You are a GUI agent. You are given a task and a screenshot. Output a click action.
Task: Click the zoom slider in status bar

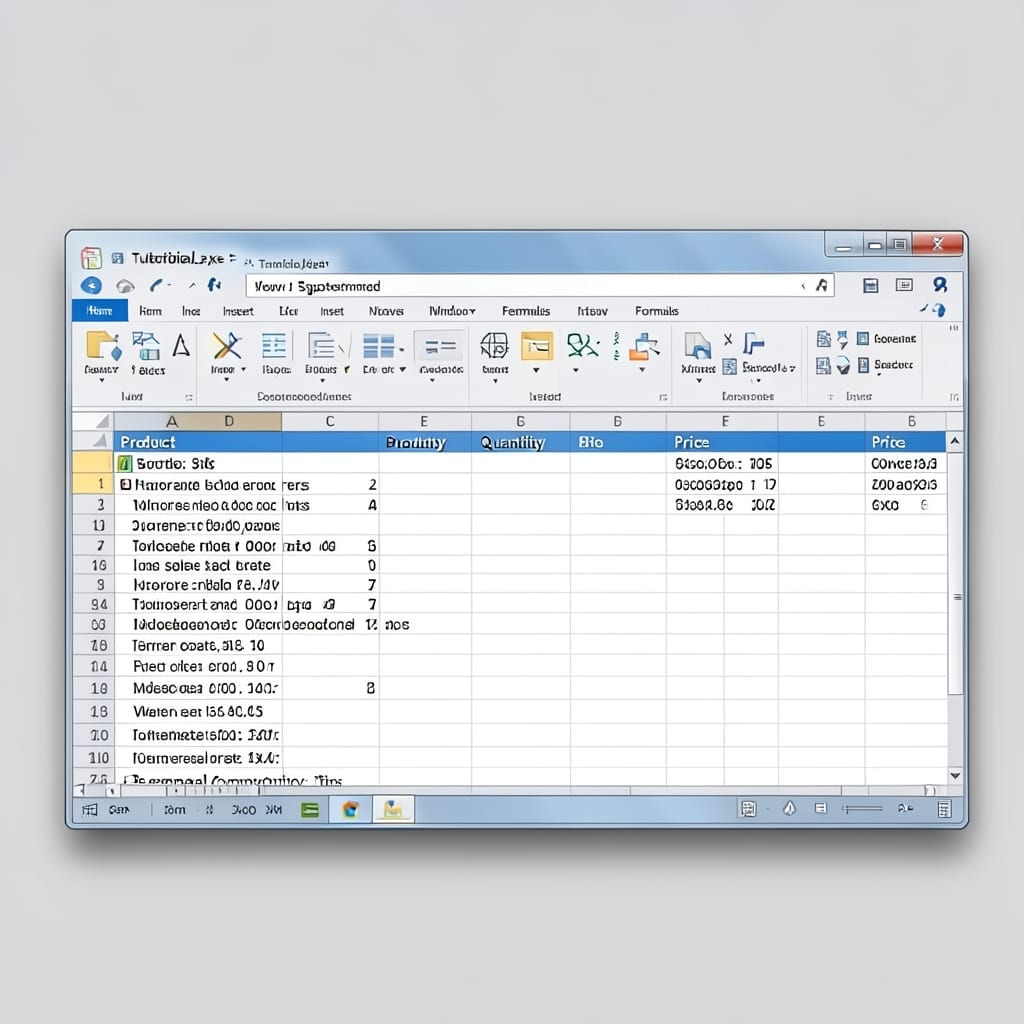pyautogui.click(x=862, y=809)
